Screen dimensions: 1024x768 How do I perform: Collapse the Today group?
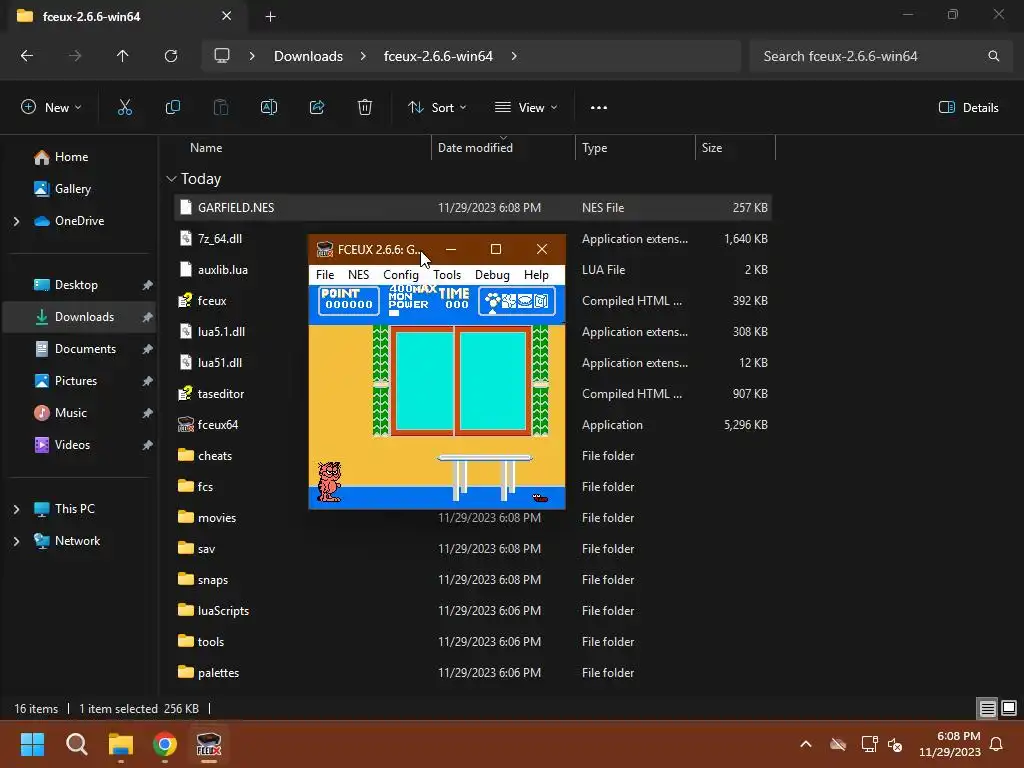pos(171,178)
